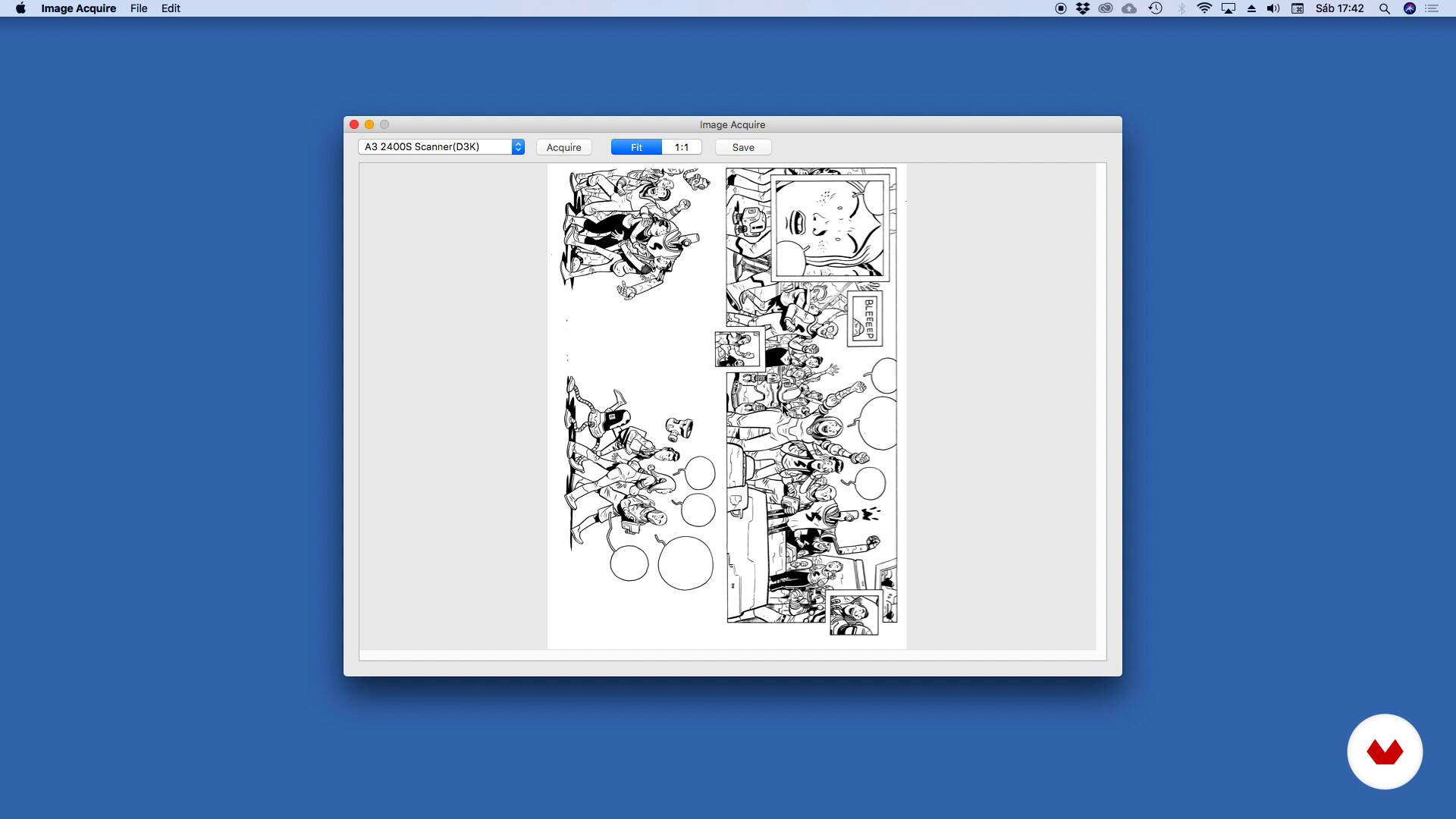
Task: Open Spotlight search
Action: point(1385,8)
